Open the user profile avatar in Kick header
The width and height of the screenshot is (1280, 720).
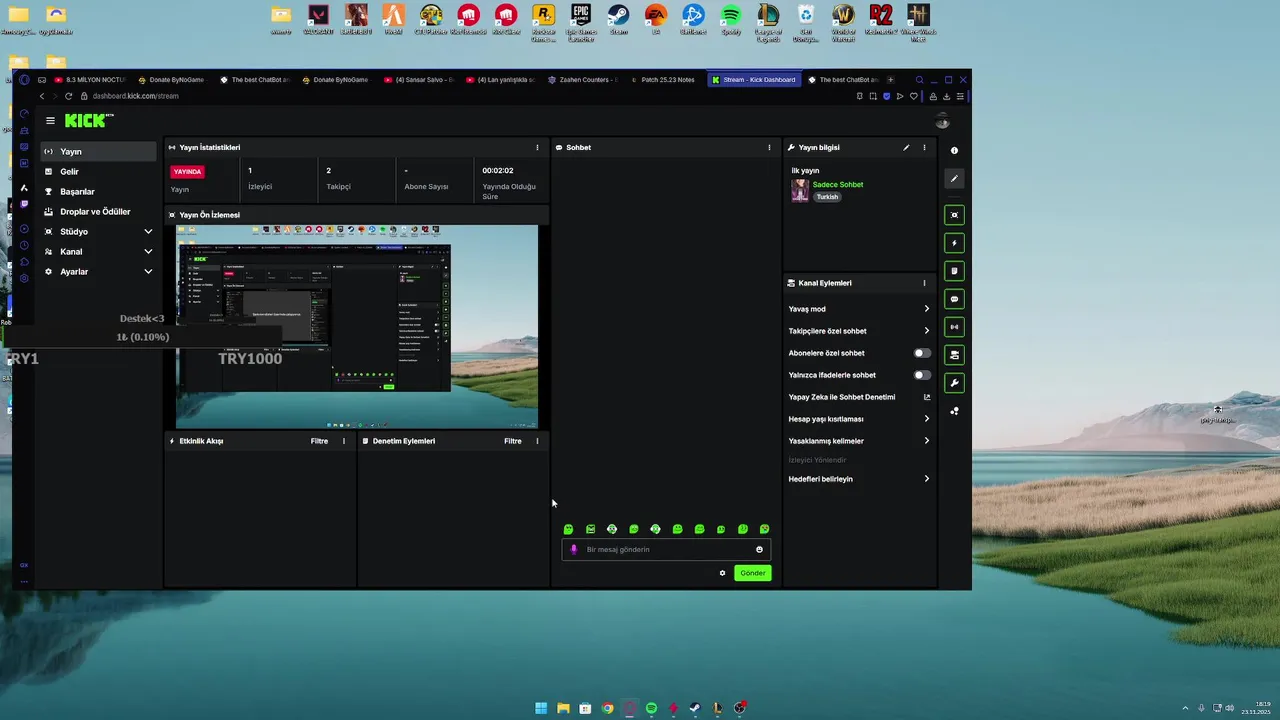click(942, 121)
